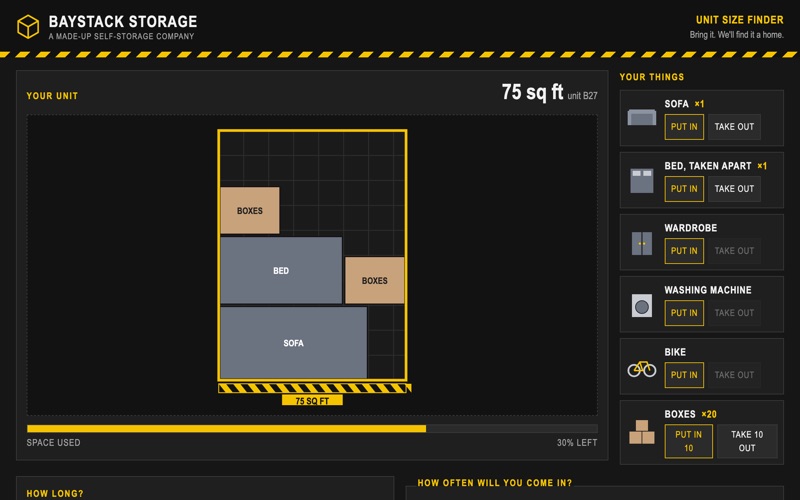Click the bike icon
Image resolution: width=800 pixels, height=500 pixels.
(x=641, y=368)
